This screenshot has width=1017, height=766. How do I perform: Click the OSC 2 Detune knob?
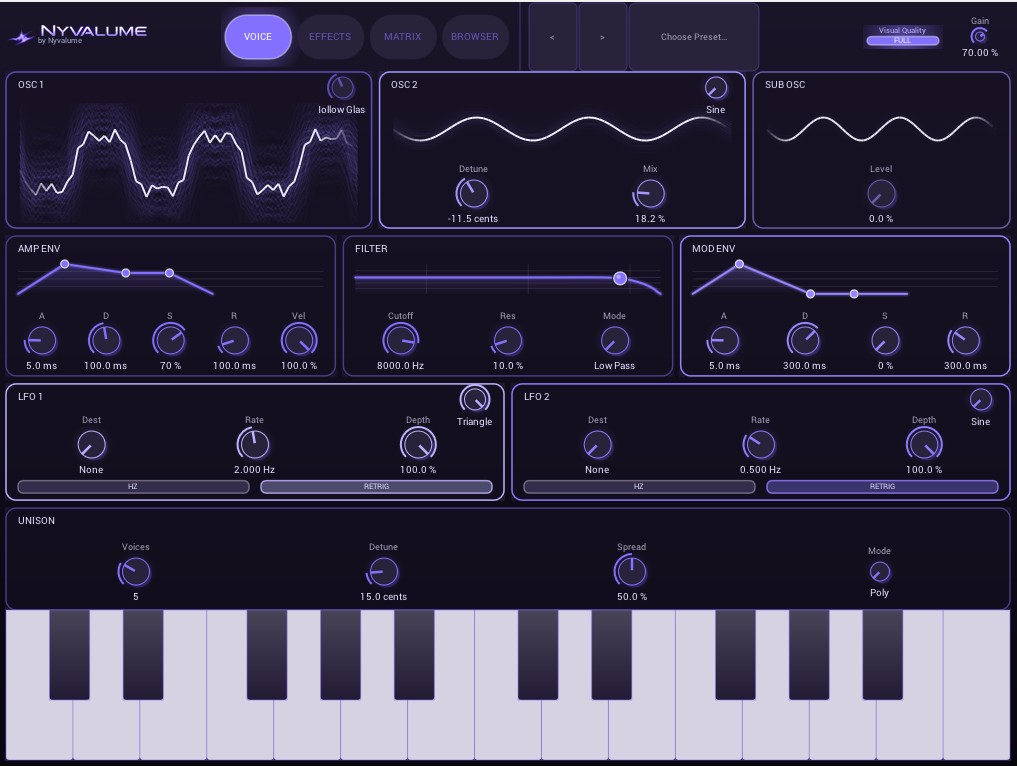(x=473, y=193)
